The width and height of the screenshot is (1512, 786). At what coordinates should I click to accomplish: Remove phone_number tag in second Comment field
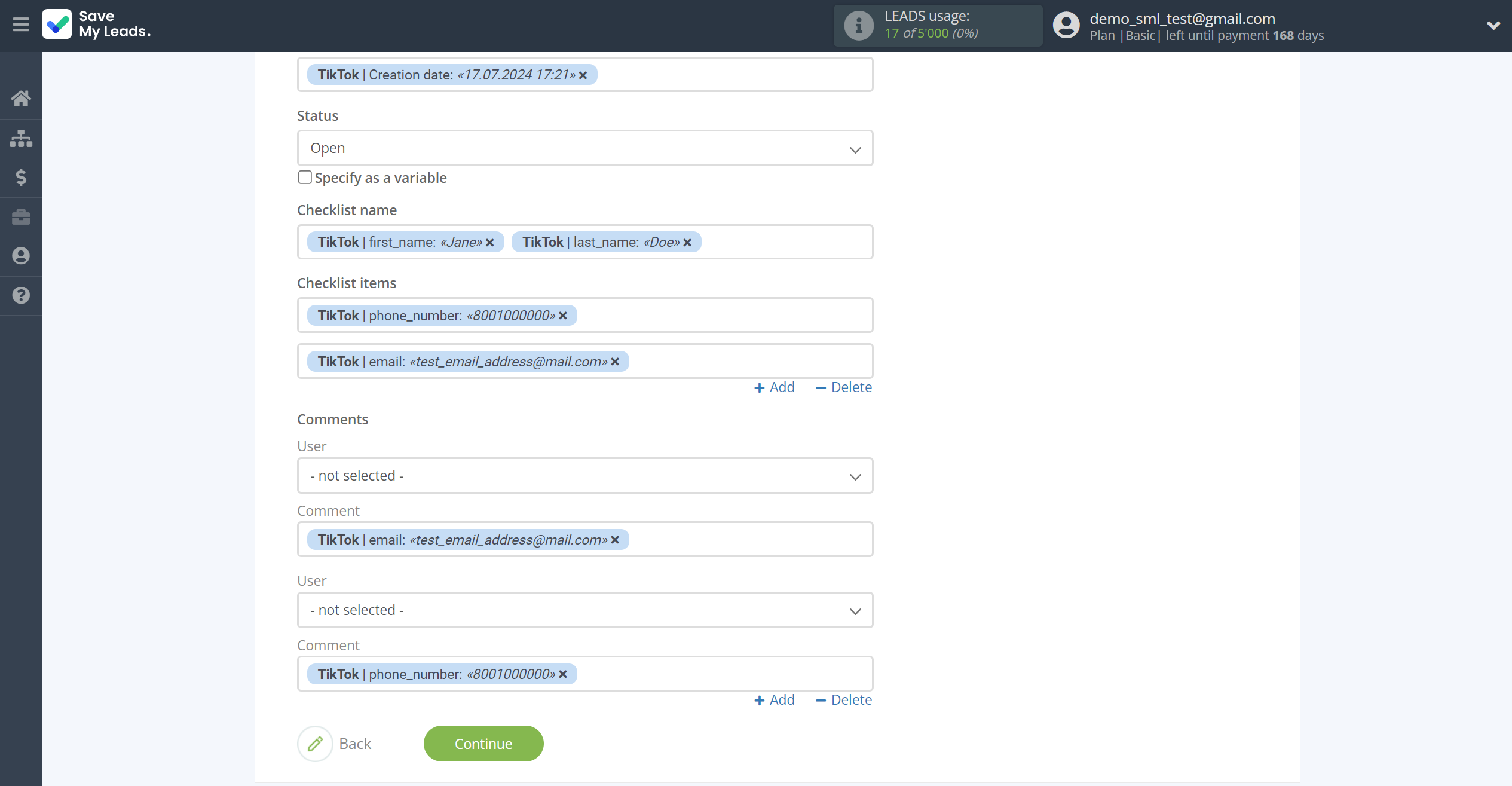563,674
